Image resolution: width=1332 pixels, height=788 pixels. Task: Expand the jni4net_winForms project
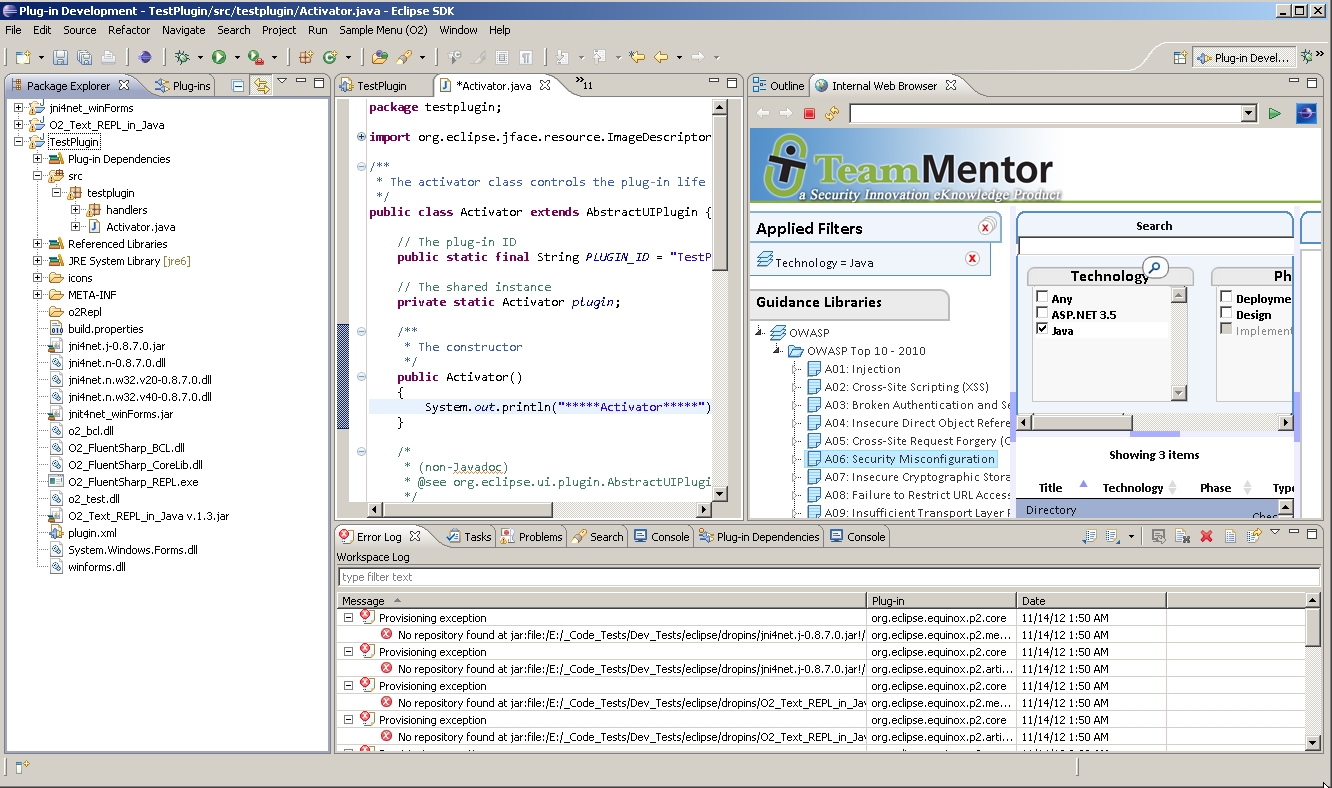point(19,108)
